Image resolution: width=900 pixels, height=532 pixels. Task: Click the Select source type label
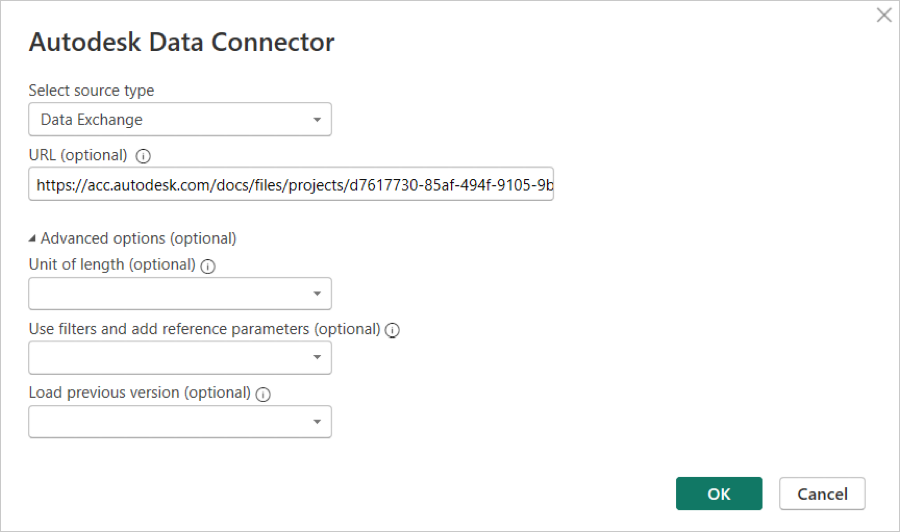91,90
